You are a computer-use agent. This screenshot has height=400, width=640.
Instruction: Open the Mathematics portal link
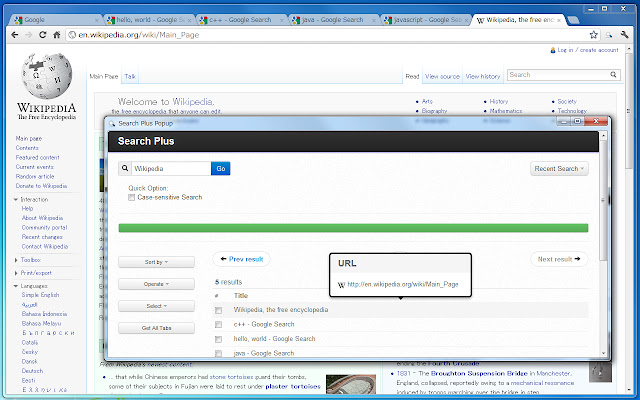(506, 111)
